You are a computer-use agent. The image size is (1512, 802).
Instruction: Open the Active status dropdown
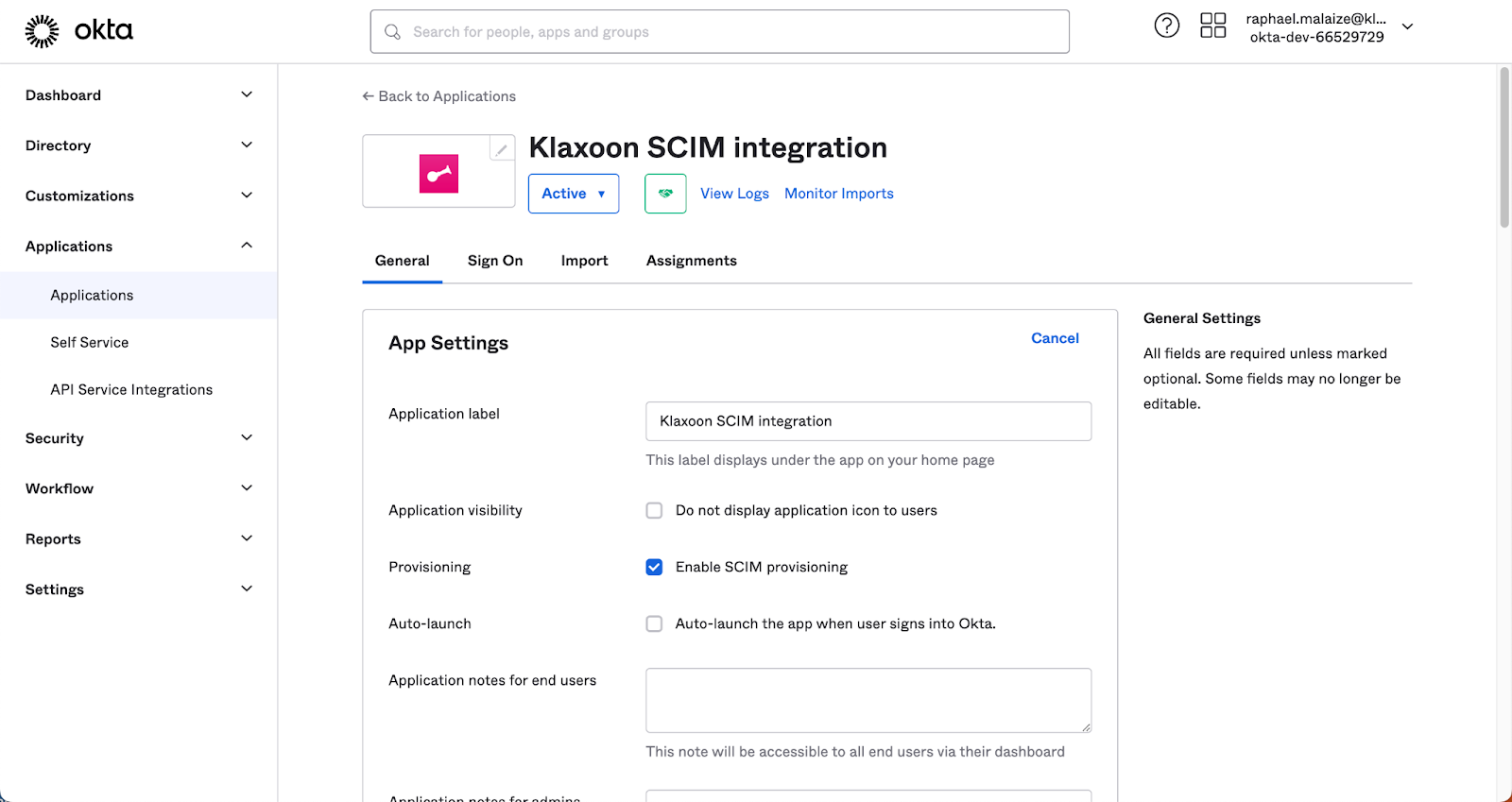[573, 194]
